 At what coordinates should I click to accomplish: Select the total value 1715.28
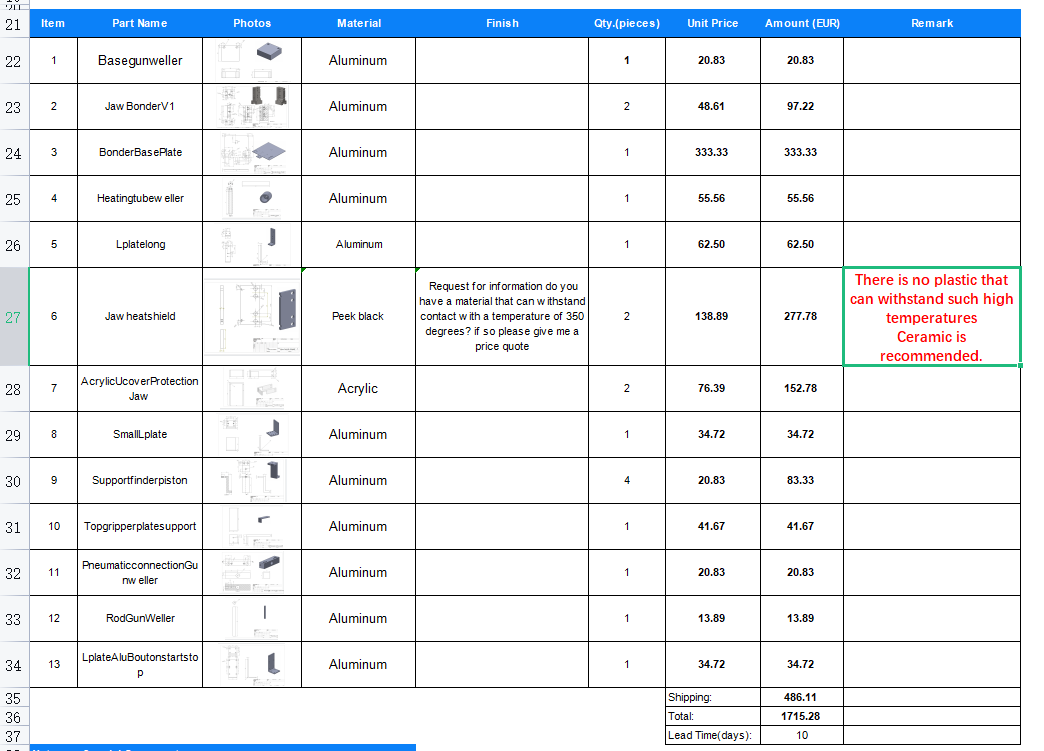(x=802, y=716)
